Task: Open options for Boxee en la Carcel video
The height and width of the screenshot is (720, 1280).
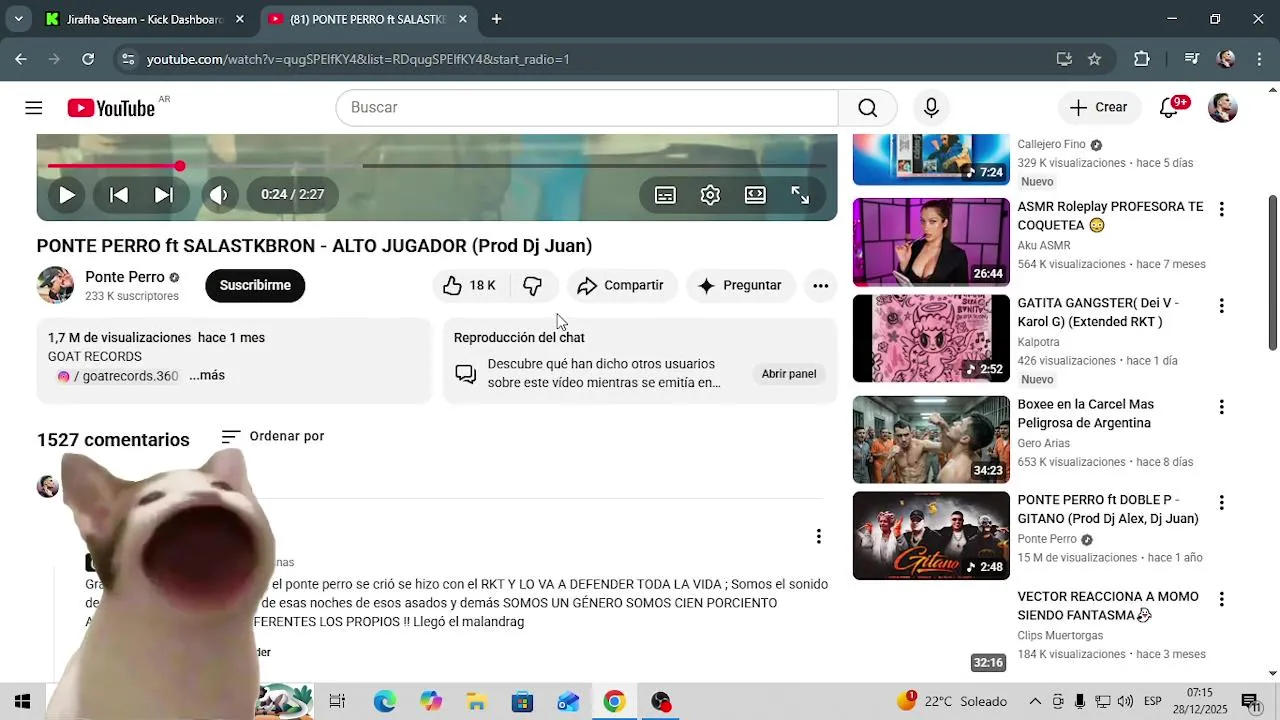Action: (x=1221, y=407)
